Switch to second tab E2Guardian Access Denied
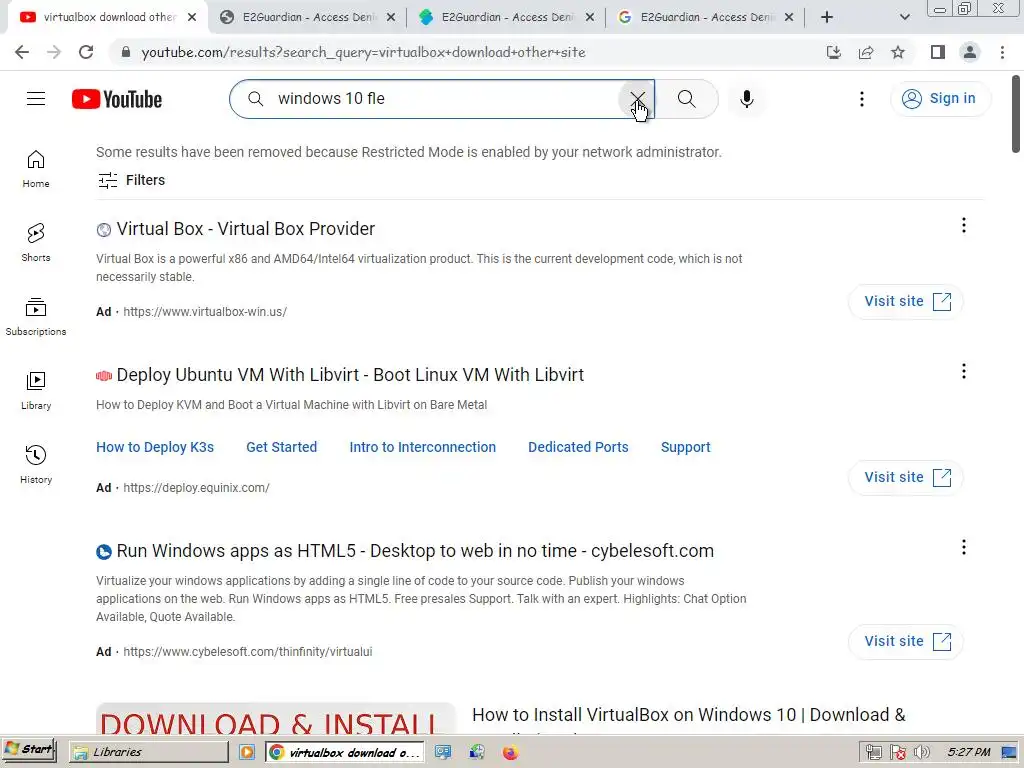Image resolution: width=1024 pixels, height=768 pixels. pyautogui.click(x=308, y=18)
